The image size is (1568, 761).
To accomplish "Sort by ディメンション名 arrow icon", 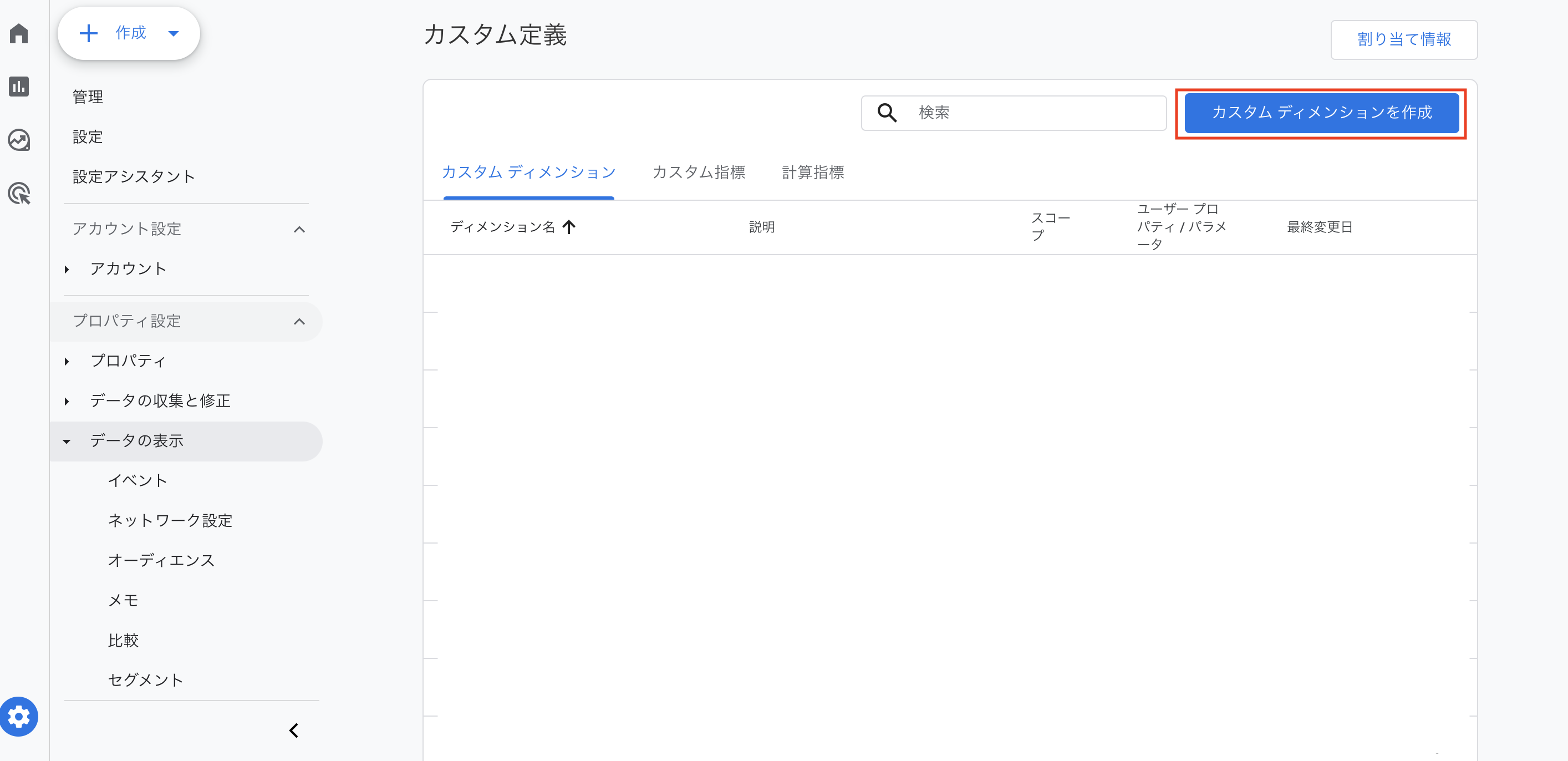I will point(568,227).
